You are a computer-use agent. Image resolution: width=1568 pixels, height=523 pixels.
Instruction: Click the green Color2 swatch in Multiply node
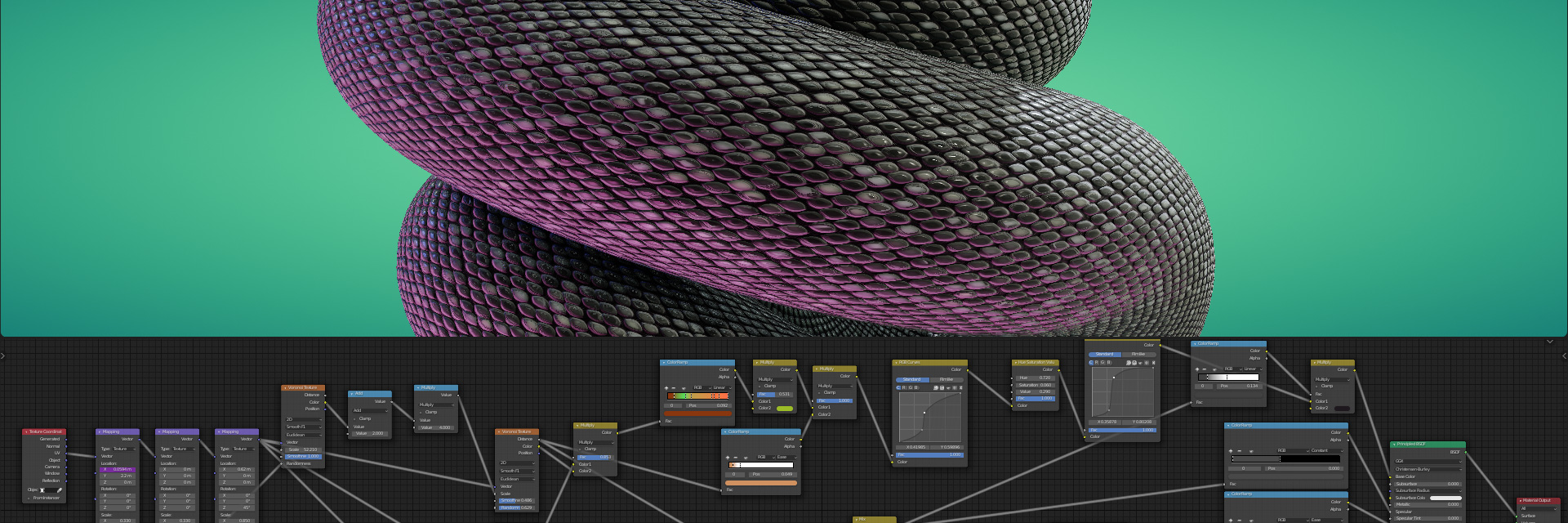(x=784, y=409)
